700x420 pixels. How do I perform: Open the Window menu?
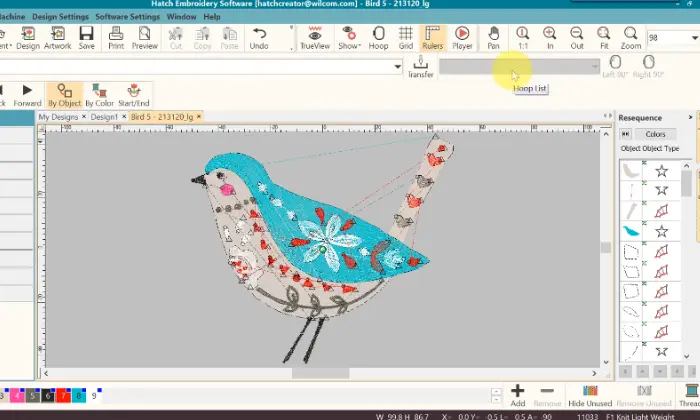[181, 17]
